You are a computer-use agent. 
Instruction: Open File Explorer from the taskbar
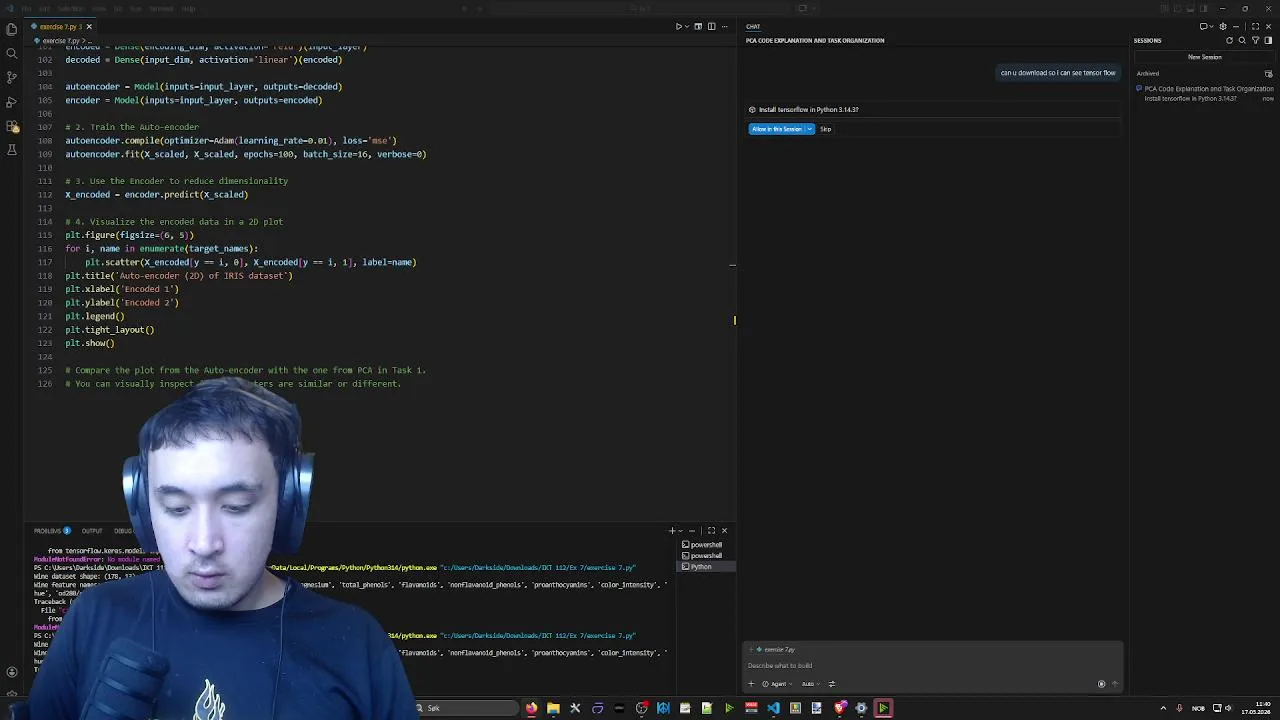tap(553, 708)
